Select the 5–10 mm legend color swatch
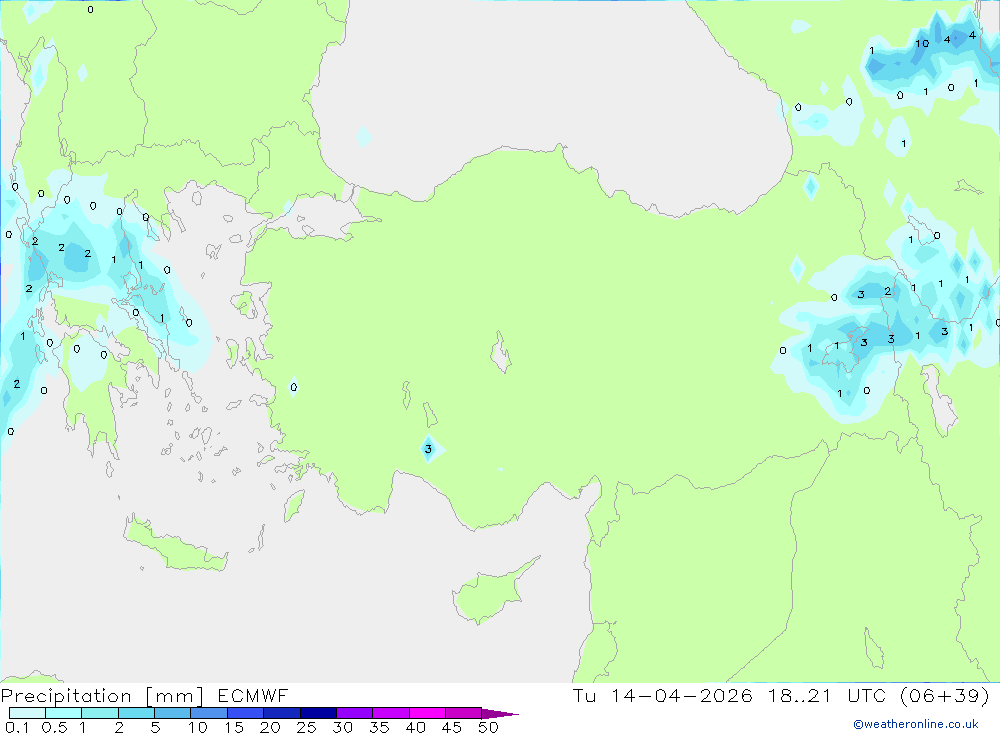 (x=173, y=713)
